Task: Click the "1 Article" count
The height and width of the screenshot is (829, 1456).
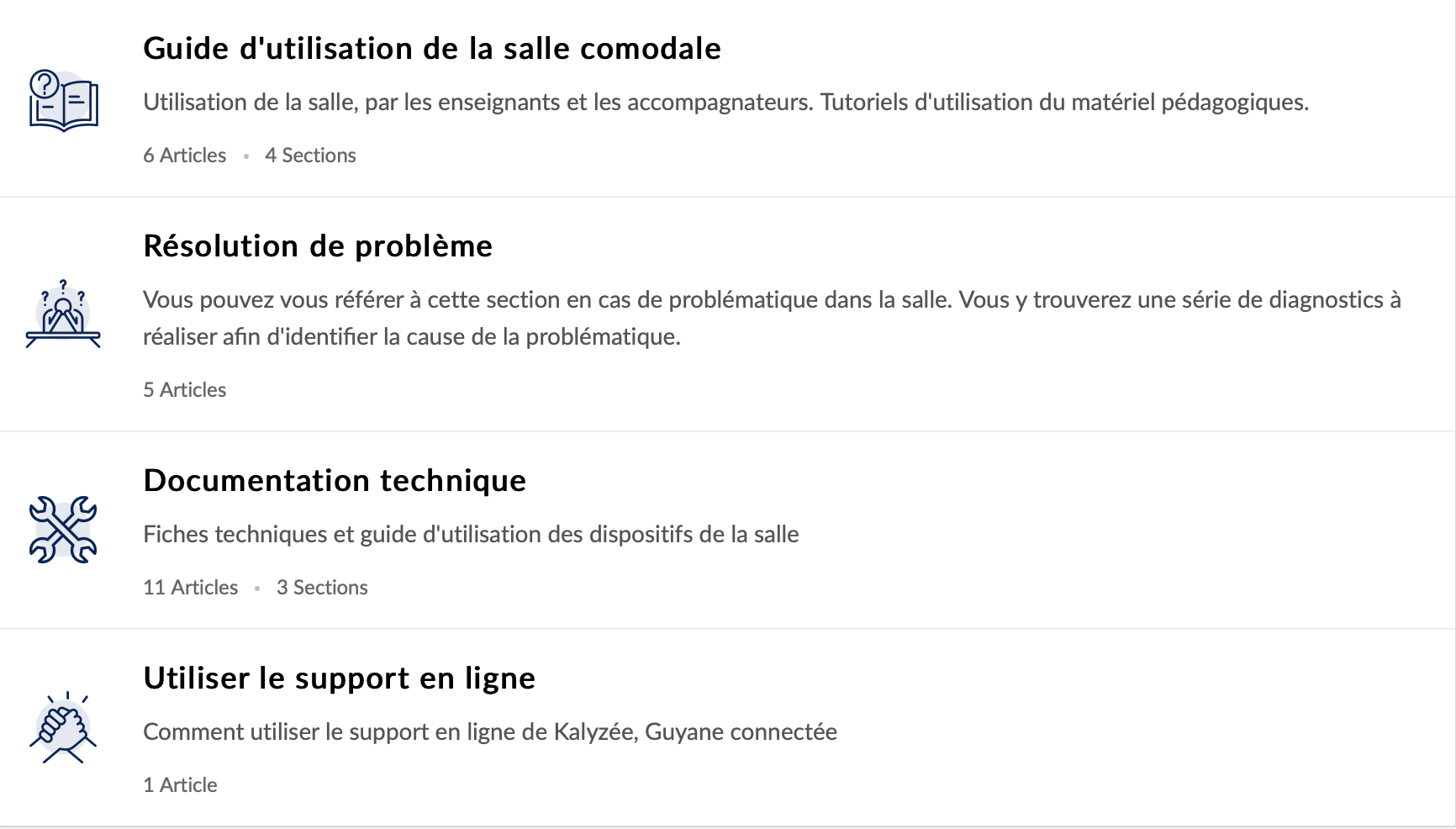Action: [x=180, y=785]
